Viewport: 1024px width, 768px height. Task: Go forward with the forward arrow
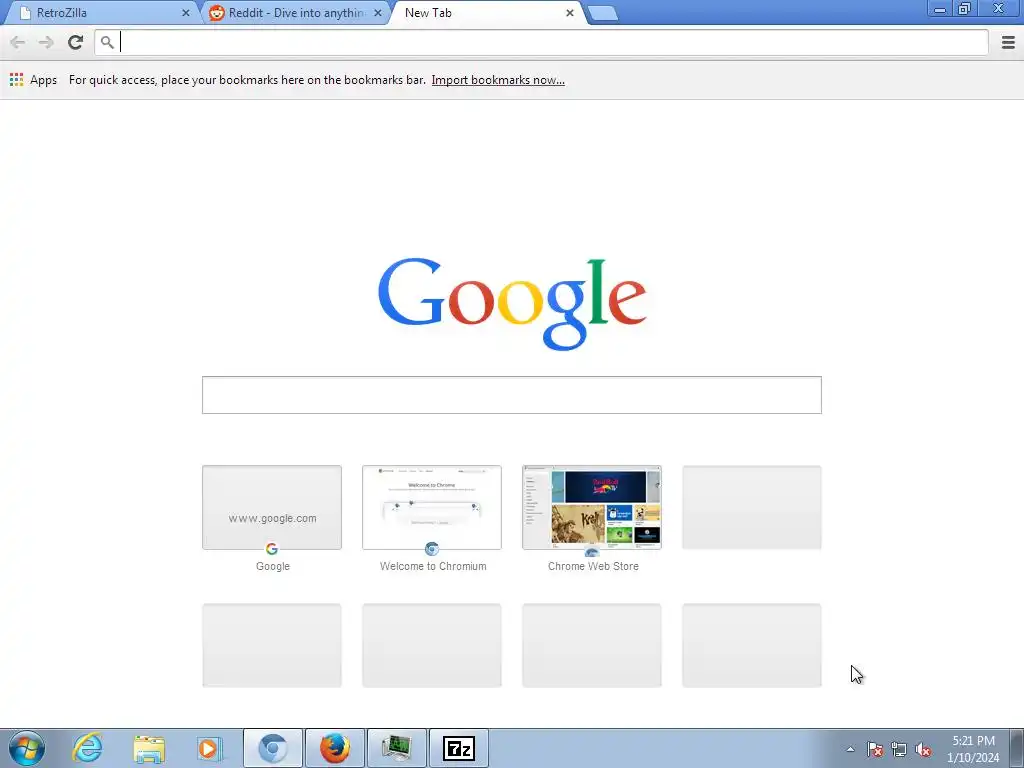46,43
